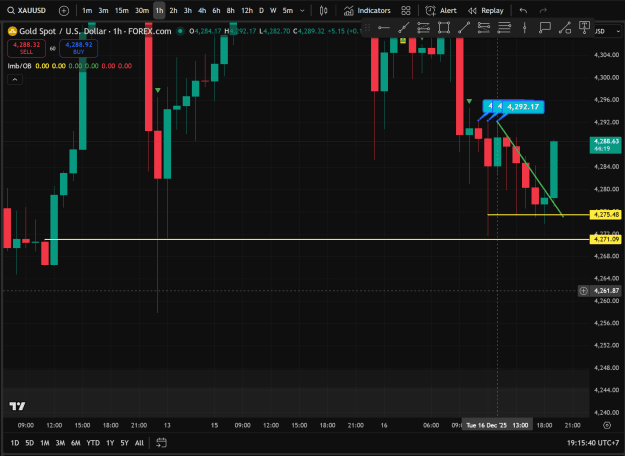The height and width of the screenshot is (456, 625).
Task: Select the horizontal levels lines tool
Action: (504, 28)
